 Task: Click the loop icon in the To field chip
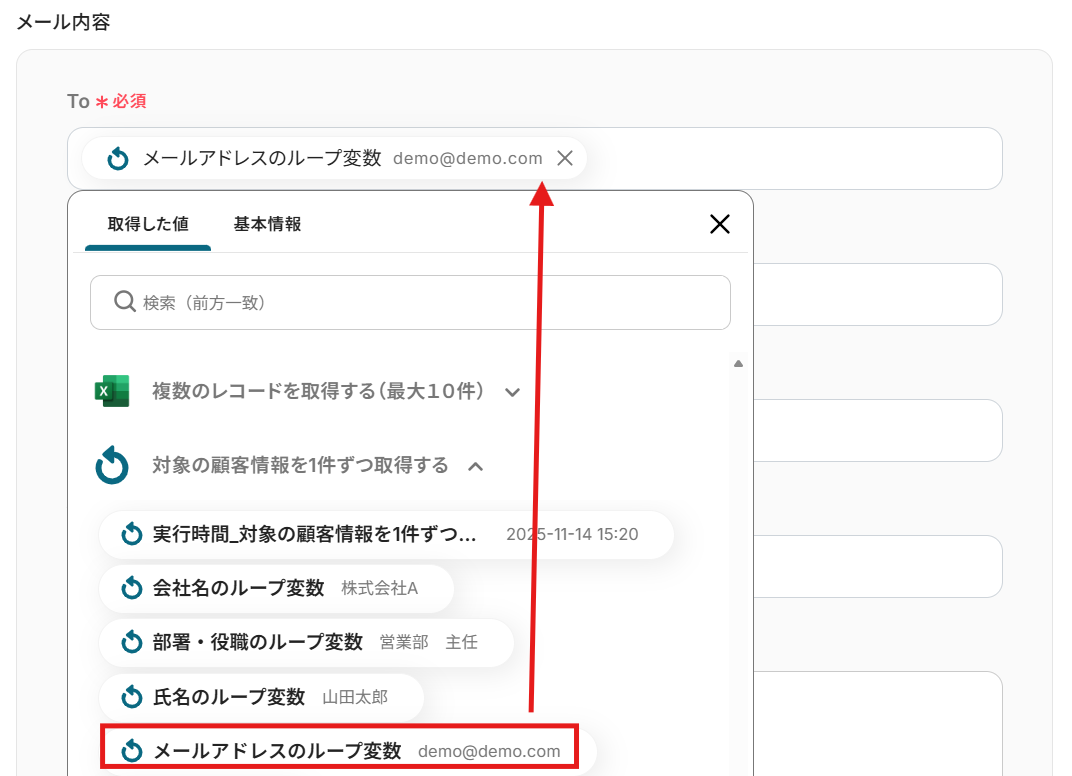[118, 158]
